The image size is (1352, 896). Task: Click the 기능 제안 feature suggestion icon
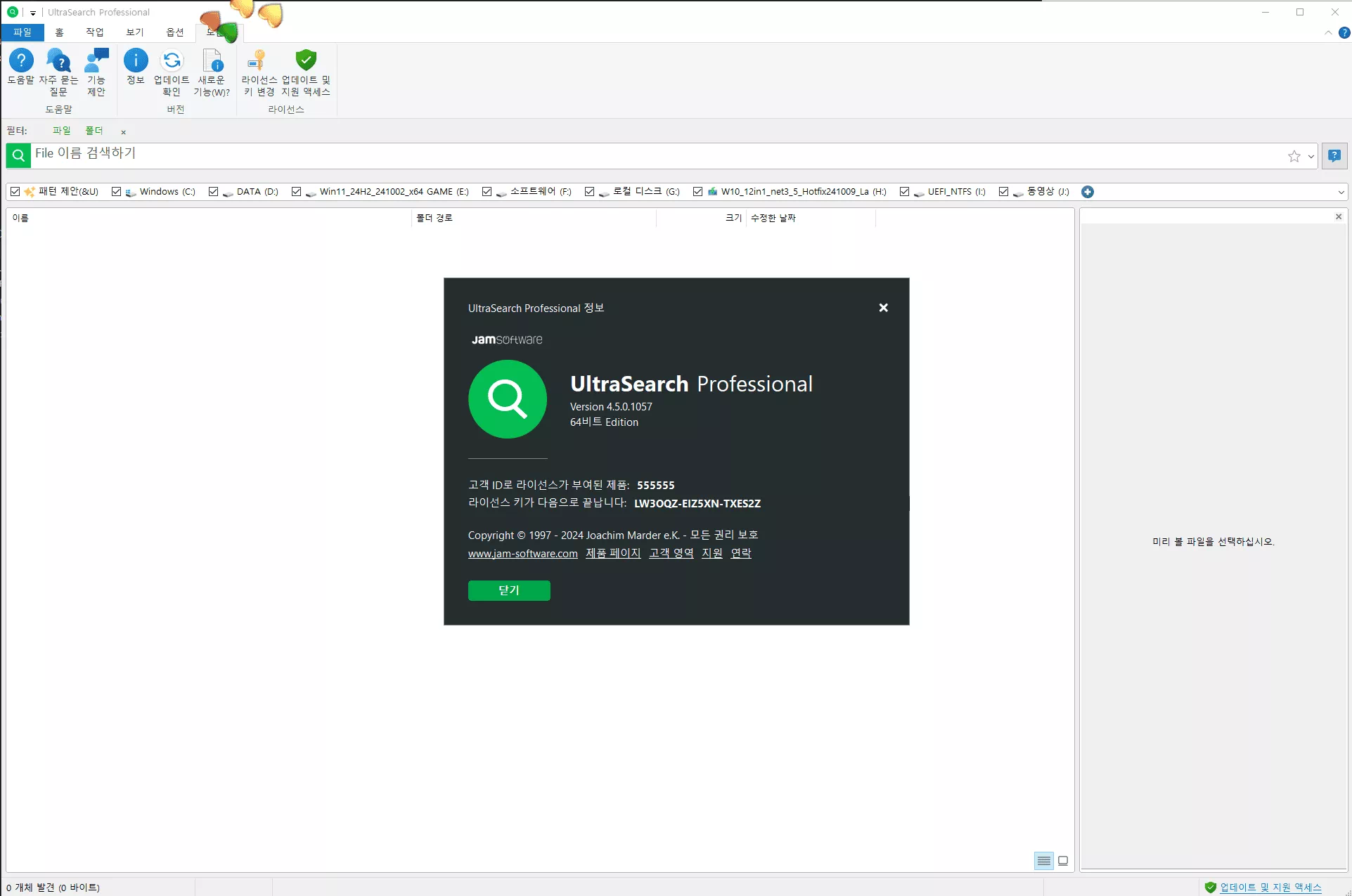point(96,61)
